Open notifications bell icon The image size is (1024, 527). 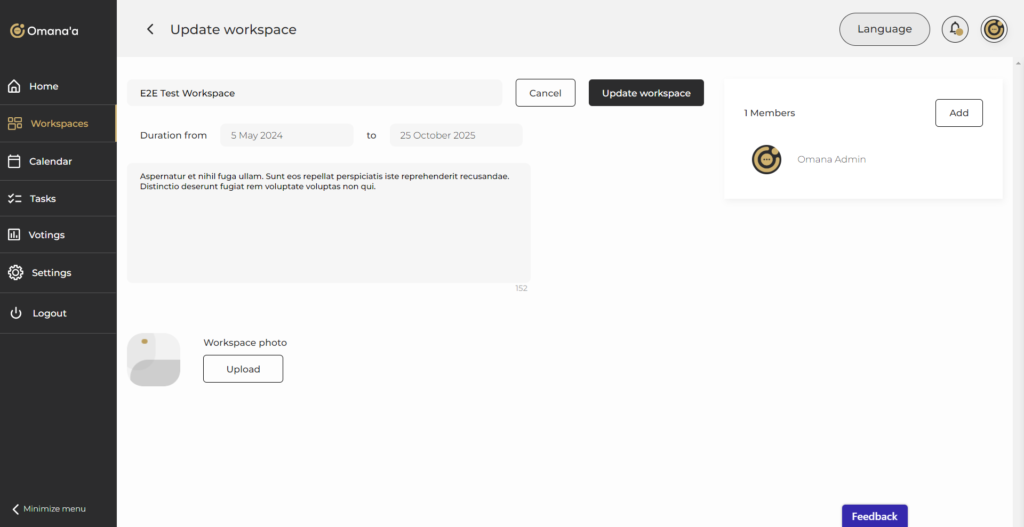pos(955,29)
